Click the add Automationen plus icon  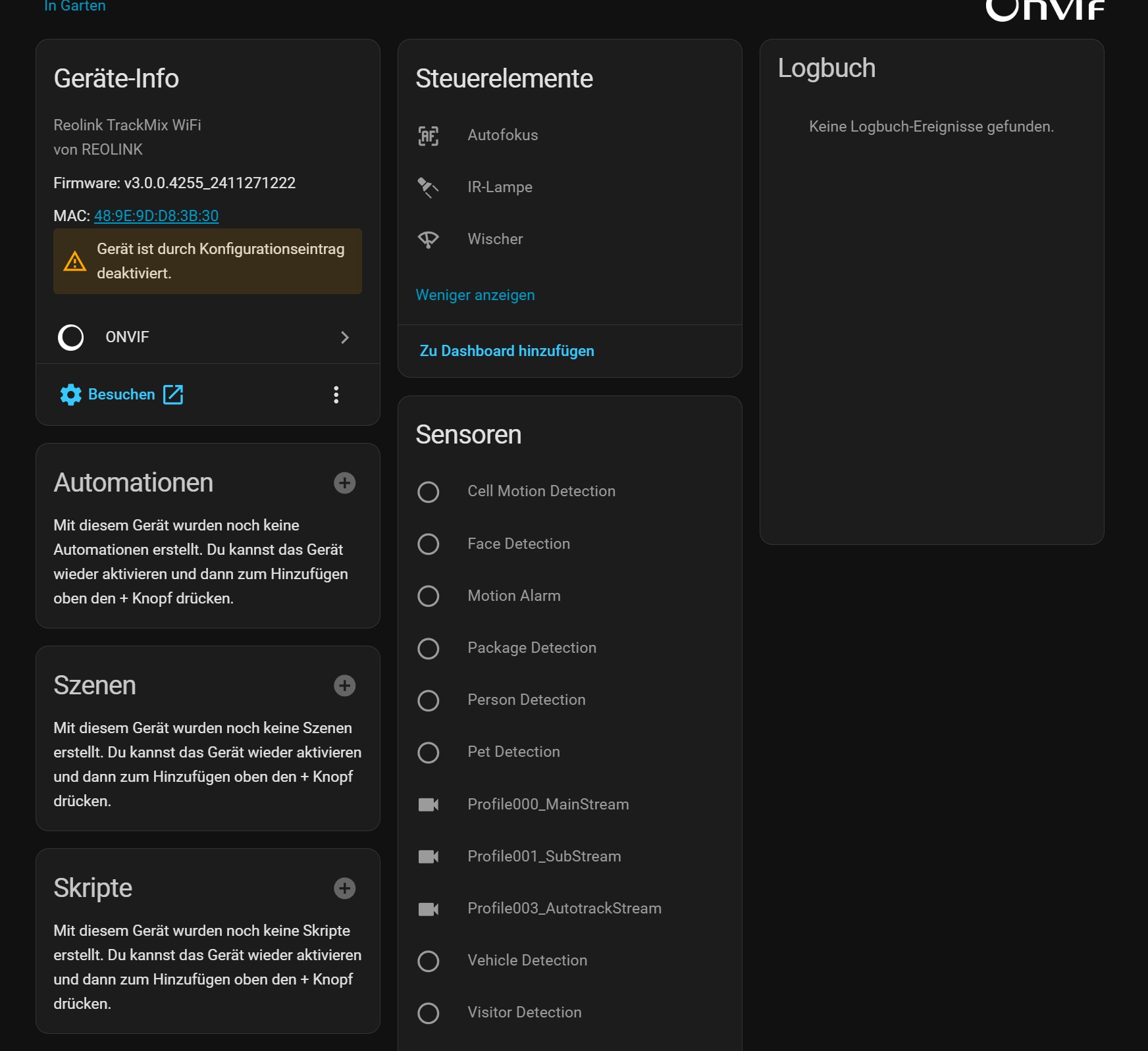click(344, 483)
